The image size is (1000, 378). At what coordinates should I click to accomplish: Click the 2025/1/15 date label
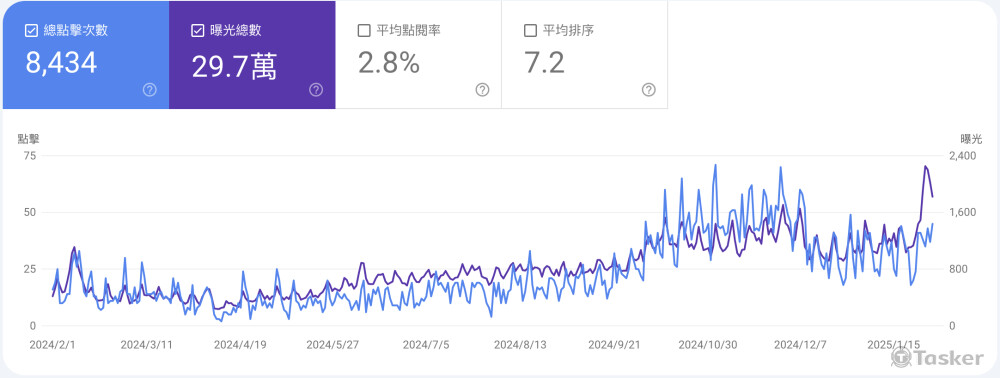click(893, 344)
